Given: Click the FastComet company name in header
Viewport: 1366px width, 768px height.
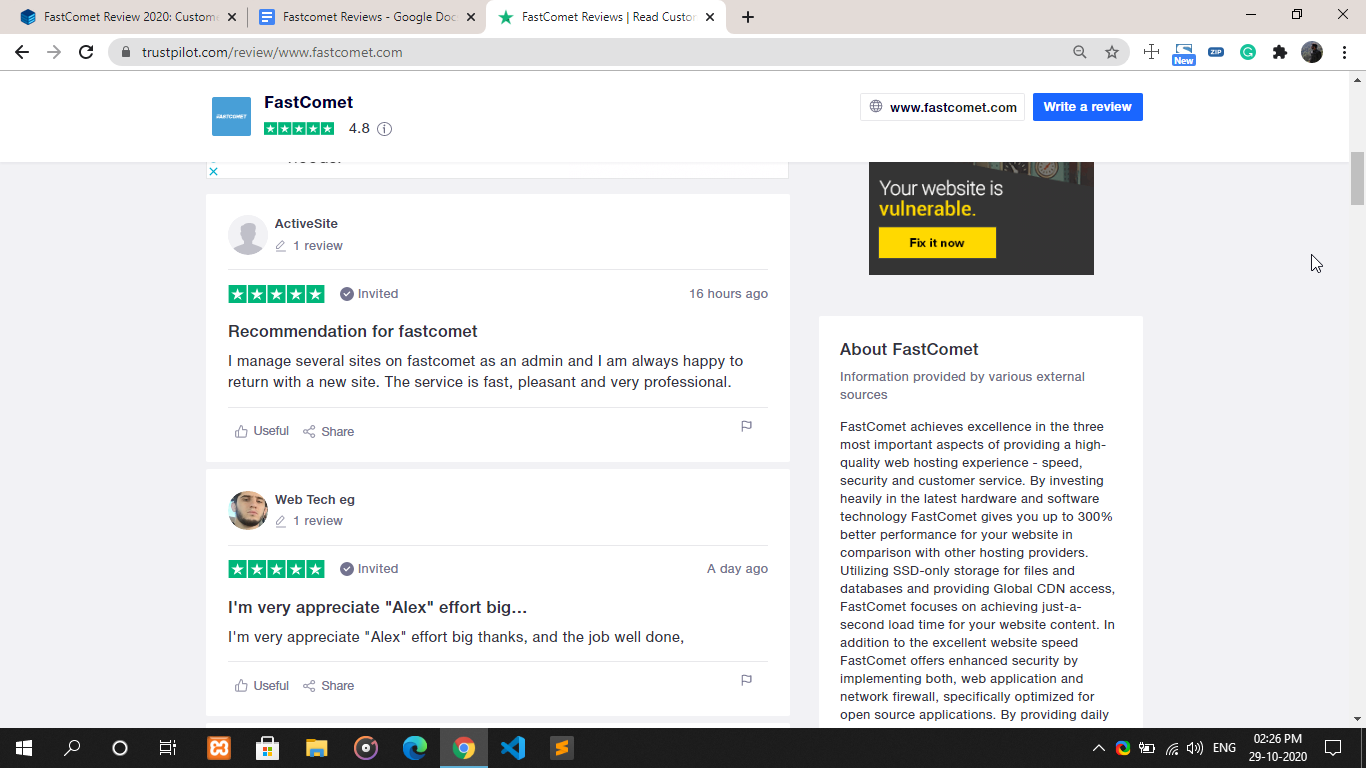Looking at the screenshot, I should pyautogui.click(x=308, y=102).
